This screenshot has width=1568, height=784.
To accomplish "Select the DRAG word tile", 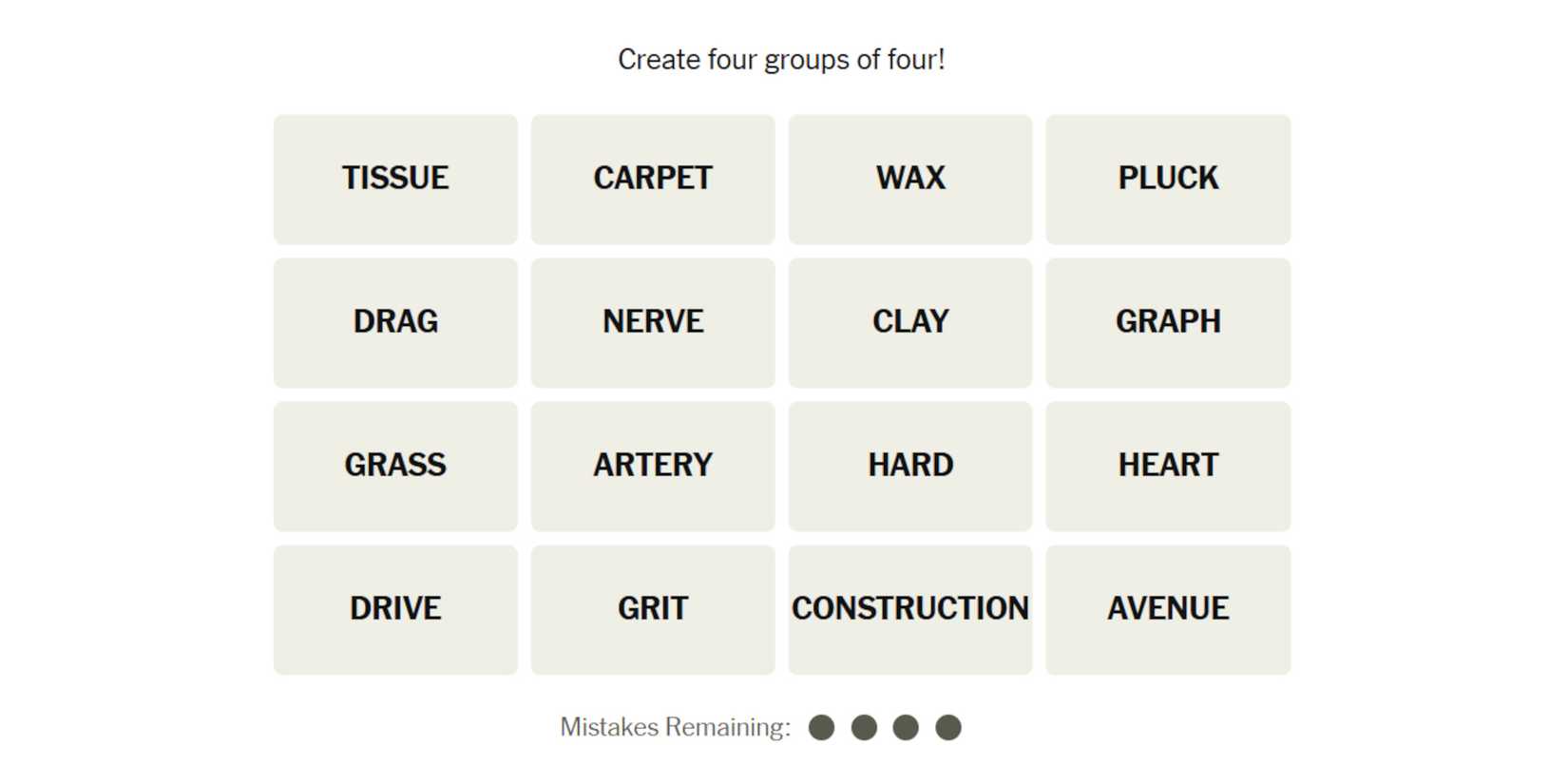I will (395, 322).
